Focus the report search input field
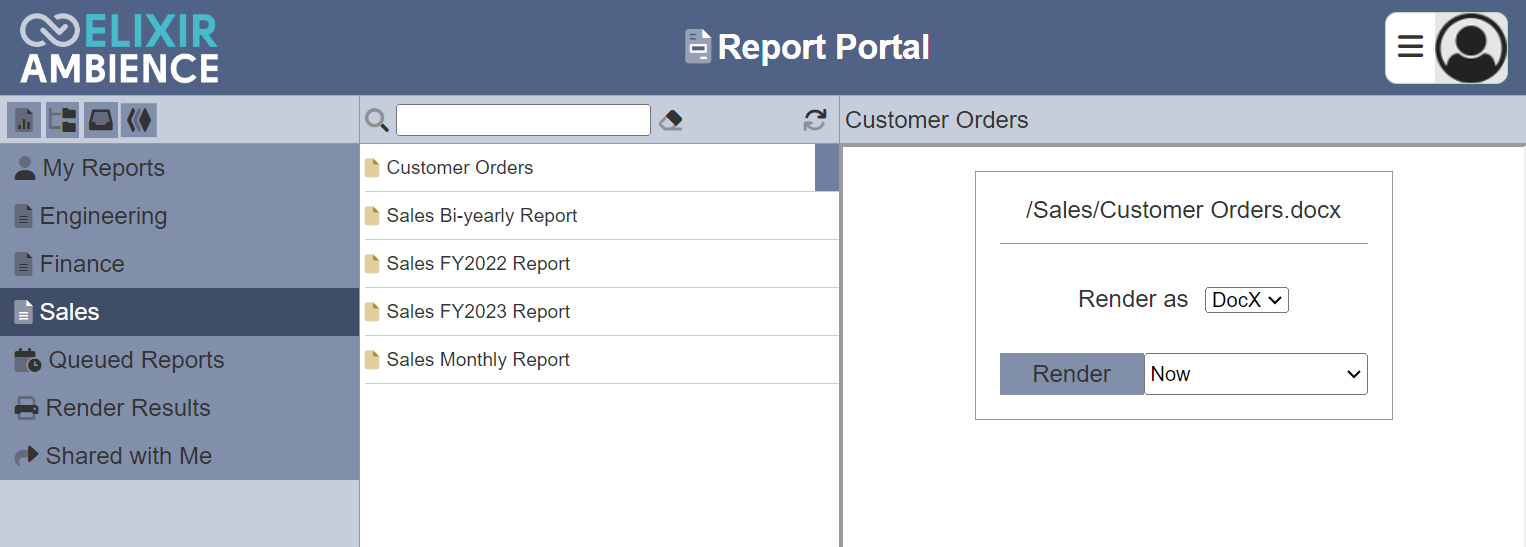 pyautogui.click(x=523, y=120)
